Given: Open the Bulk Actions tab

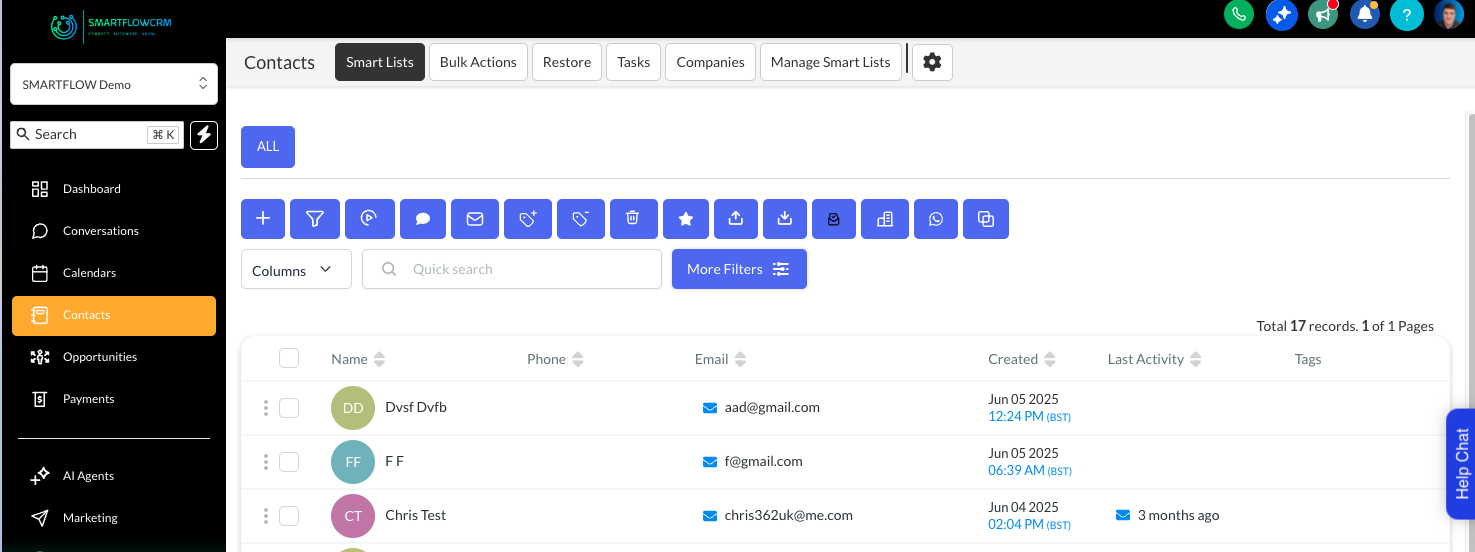Looking at the screenshot, I should [x=478, y=62].
